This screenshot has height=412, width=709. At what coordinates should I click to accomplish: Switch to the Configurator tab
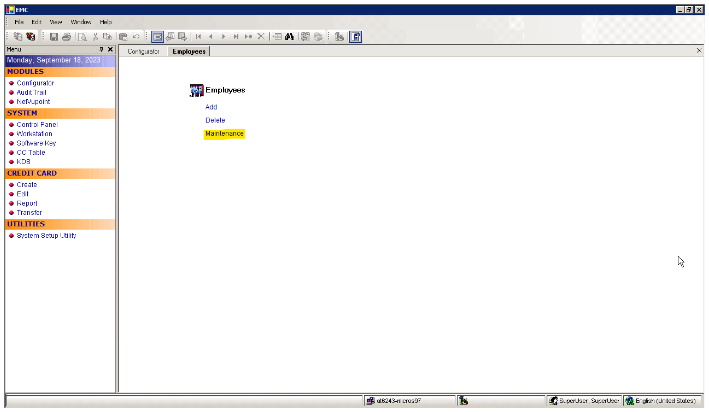coord(143,52)
